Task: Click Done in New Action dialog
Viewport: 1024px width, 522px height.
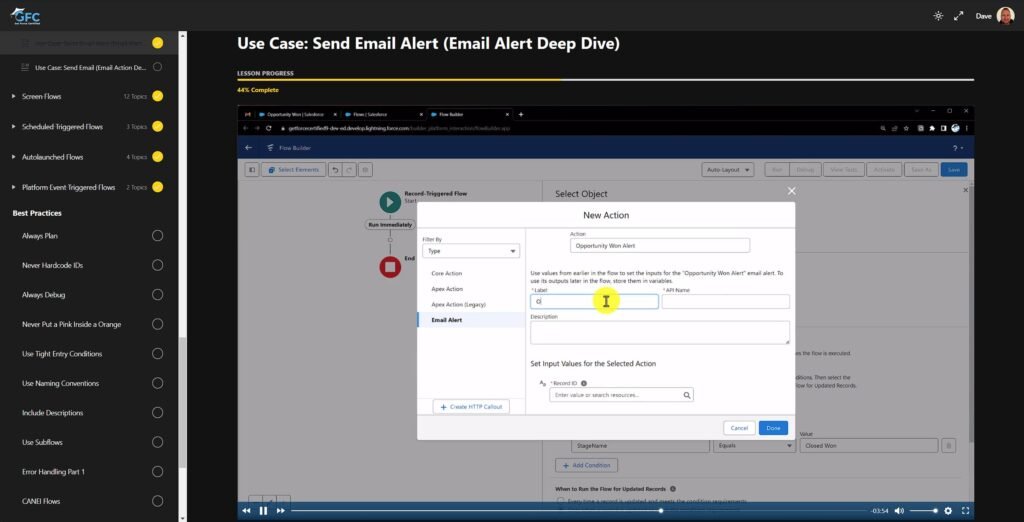Action: [773, 428]
